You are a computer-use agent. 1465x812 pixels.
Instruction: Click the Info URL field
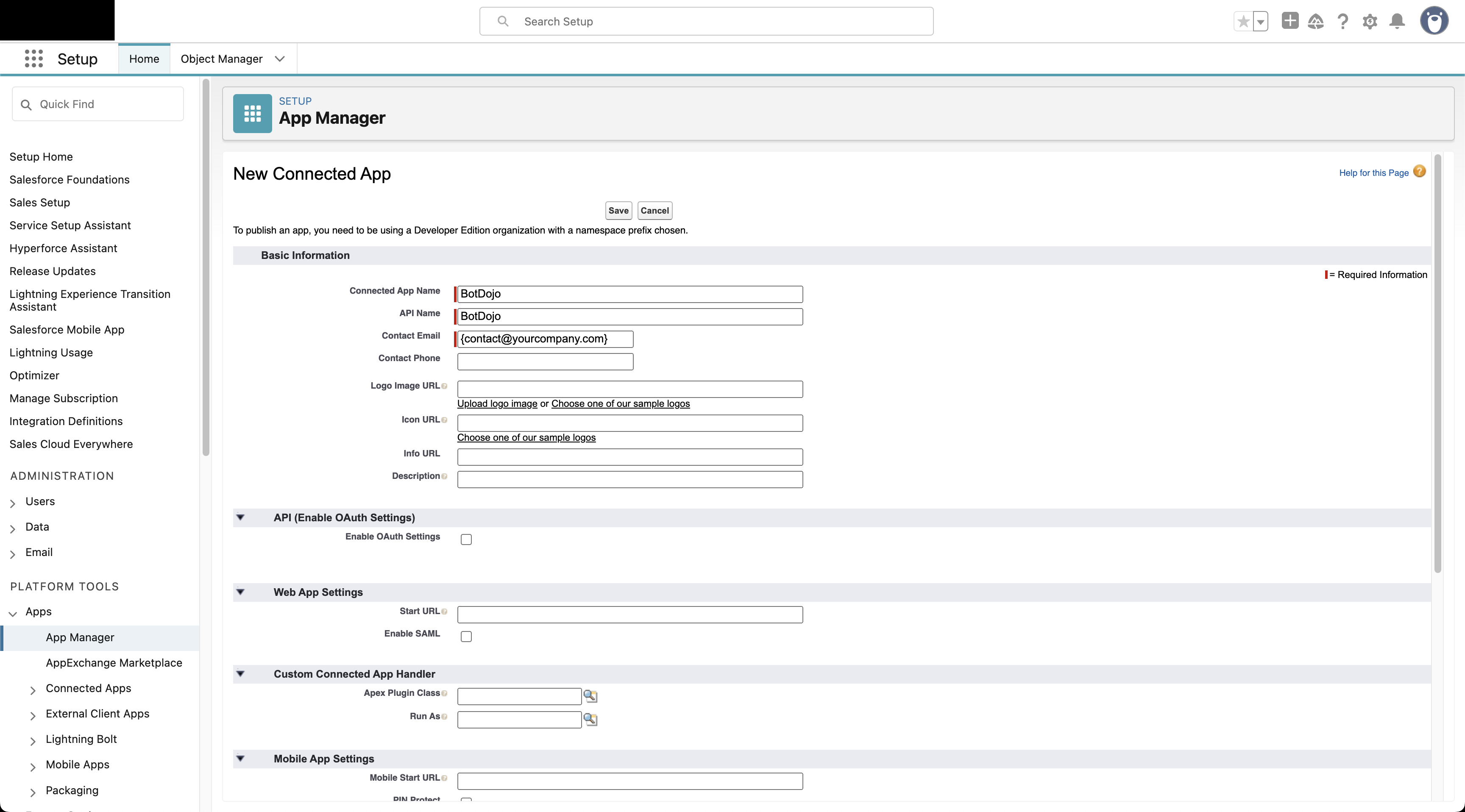click(x=629, y=456)
